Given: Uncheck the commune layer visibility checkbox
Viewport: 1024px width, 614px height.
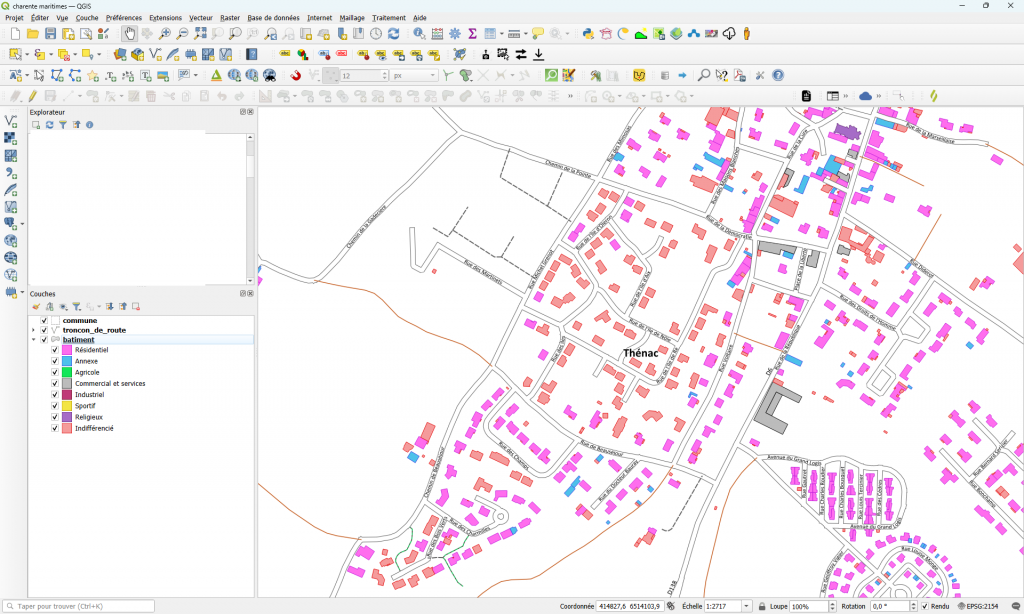Looking at the screenshot, I should pos(44,320).
